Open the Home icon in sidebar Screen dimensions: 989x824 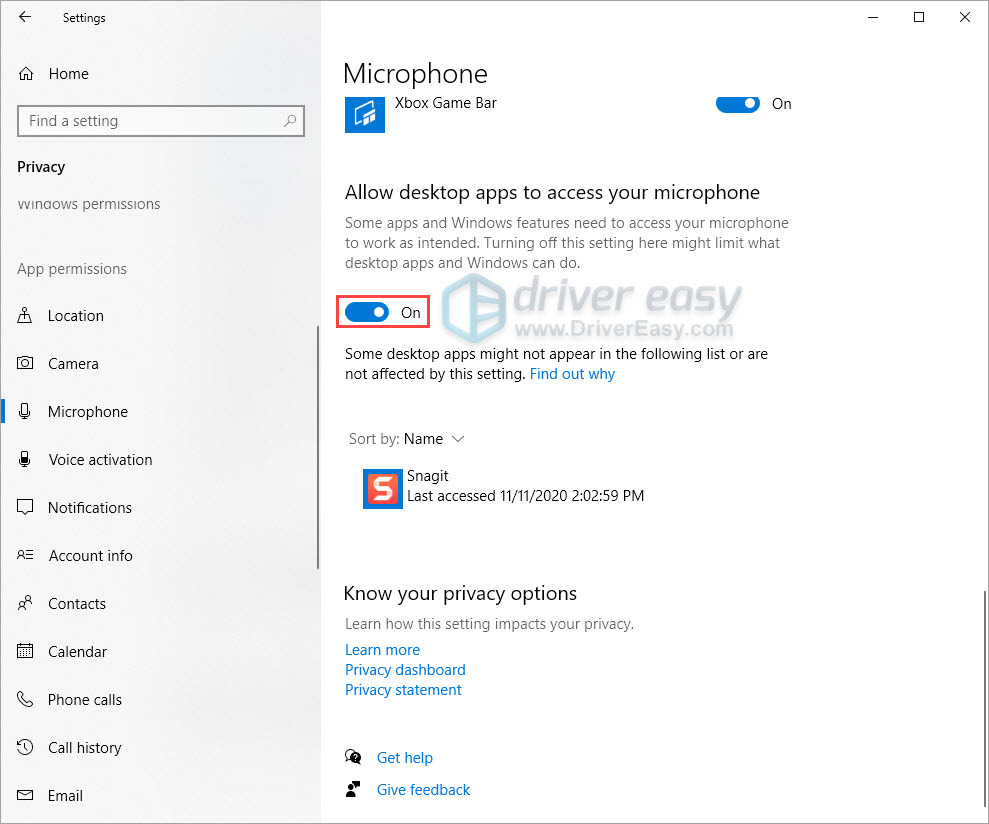26,74
